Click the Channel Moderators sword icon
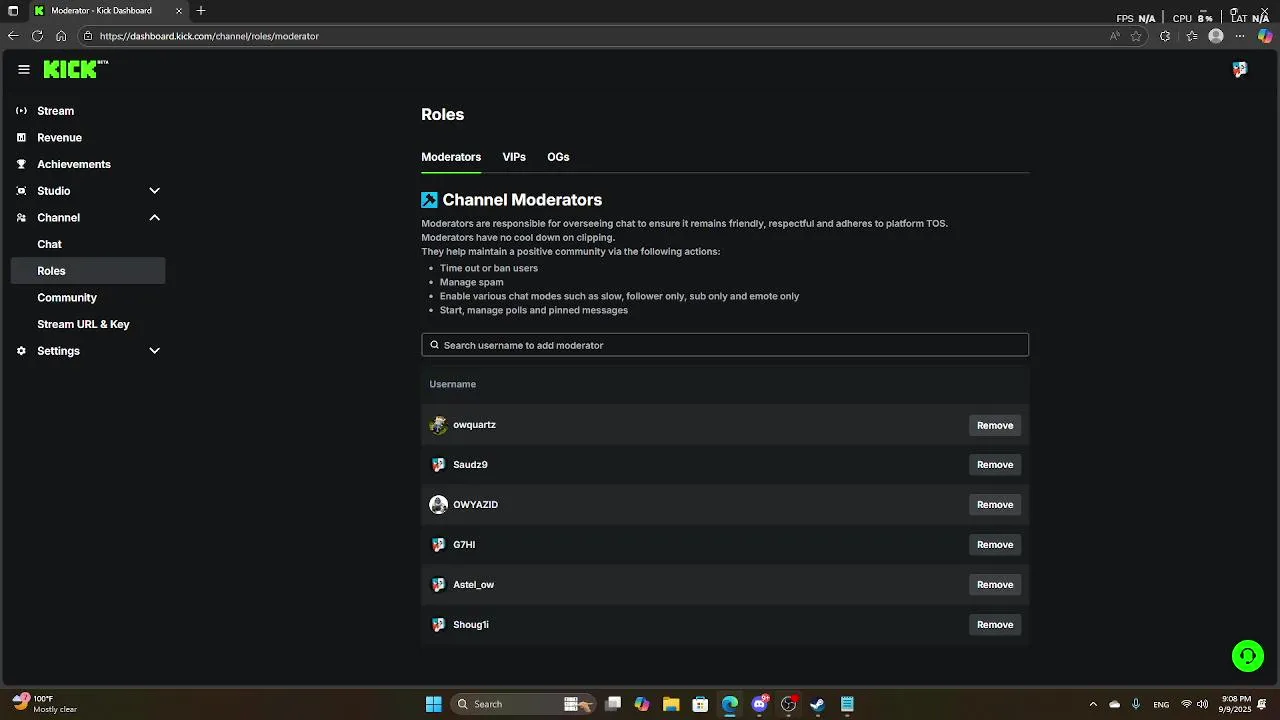 [429, 200]
